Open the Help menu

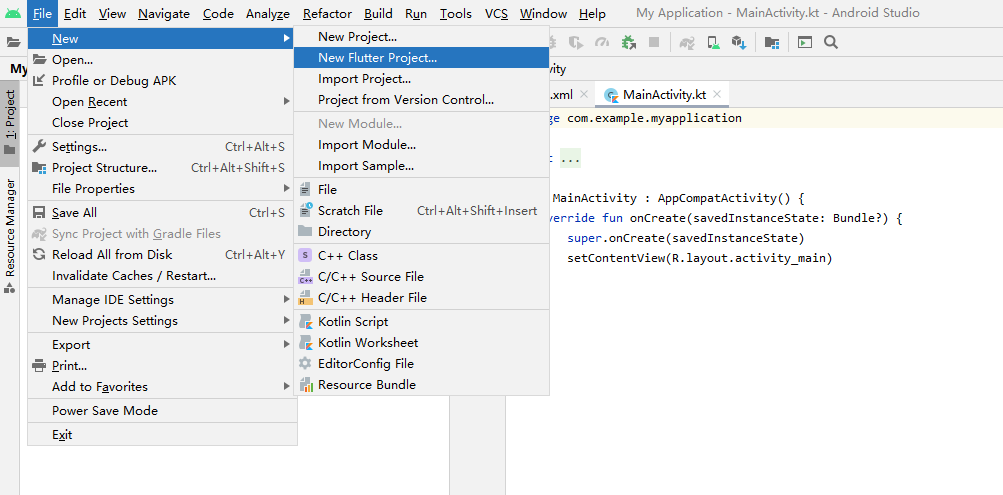click(592, 13)
